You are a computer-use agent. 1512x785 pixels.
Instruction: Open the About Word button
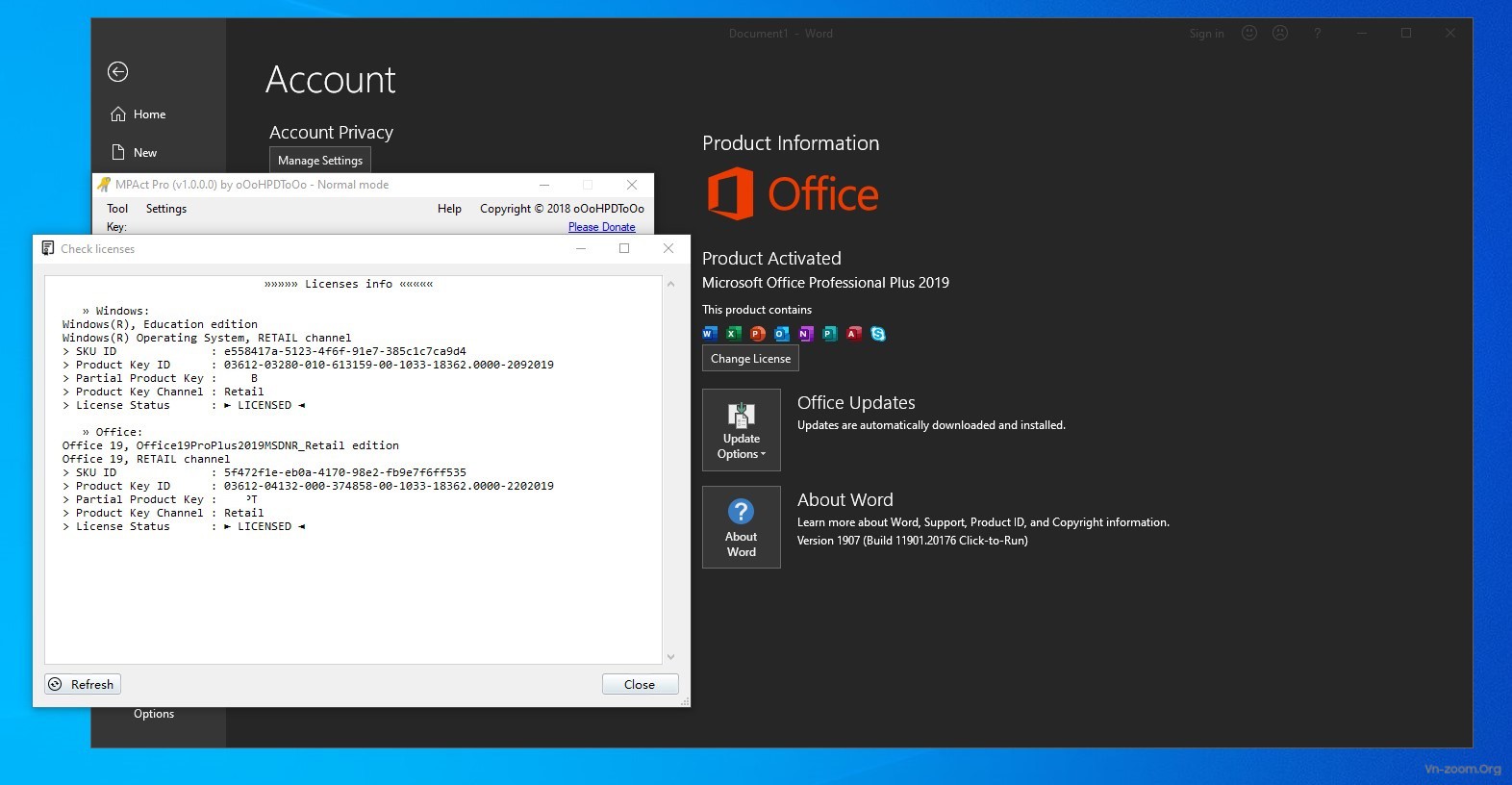(741, 527)
